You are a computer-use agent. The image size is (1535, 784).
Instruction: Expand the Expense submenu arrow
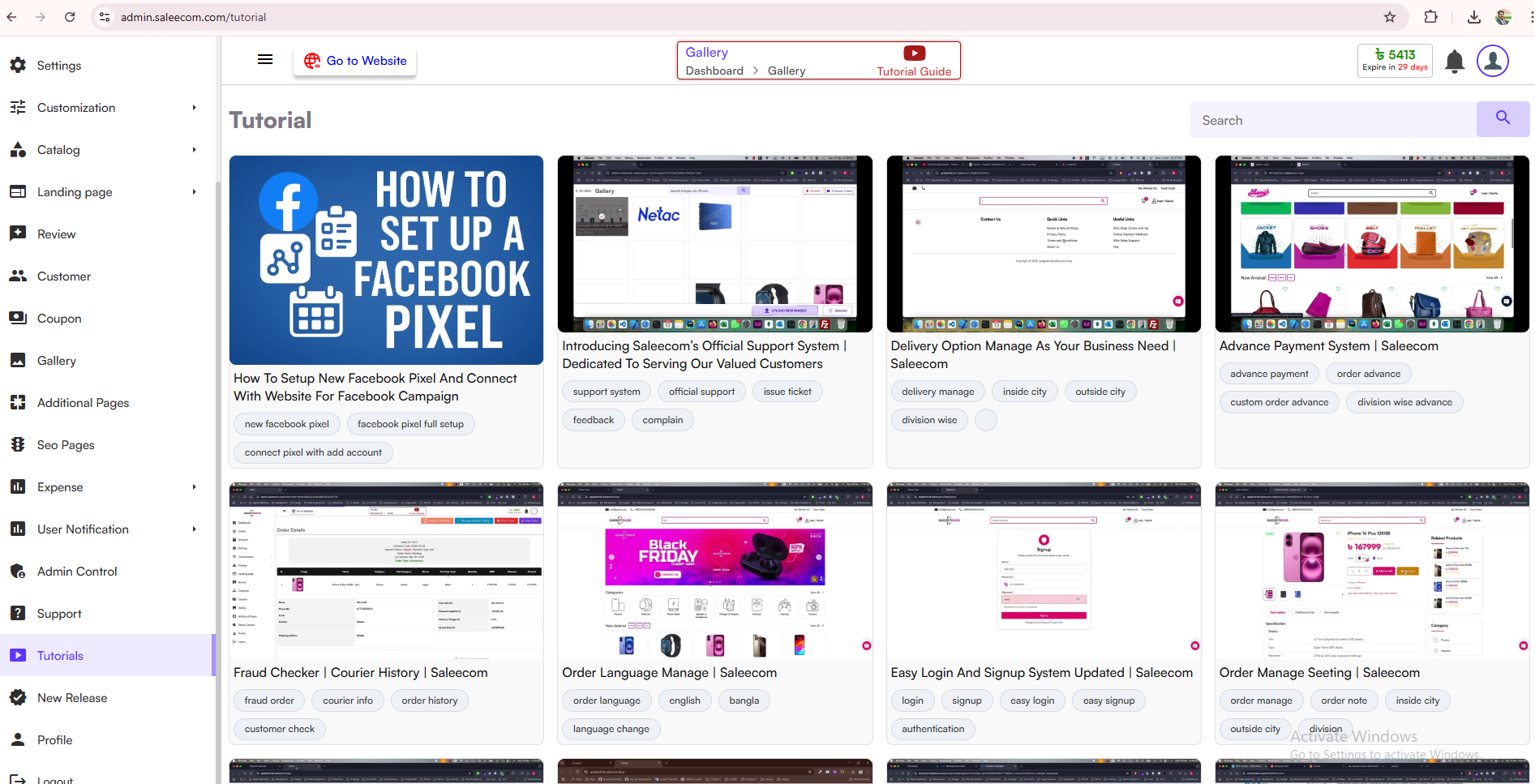[x=194, y=487]
